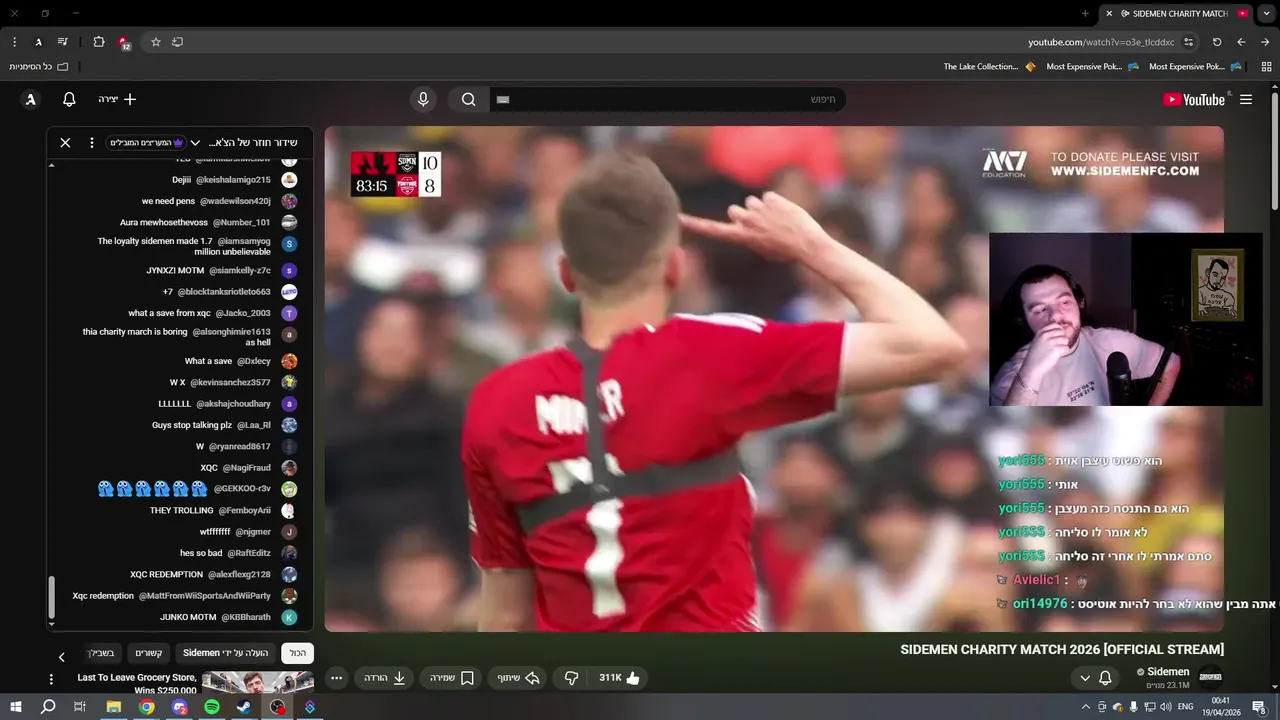Close the live chat replay panel

pyautogui.click(x=65, y=142)
